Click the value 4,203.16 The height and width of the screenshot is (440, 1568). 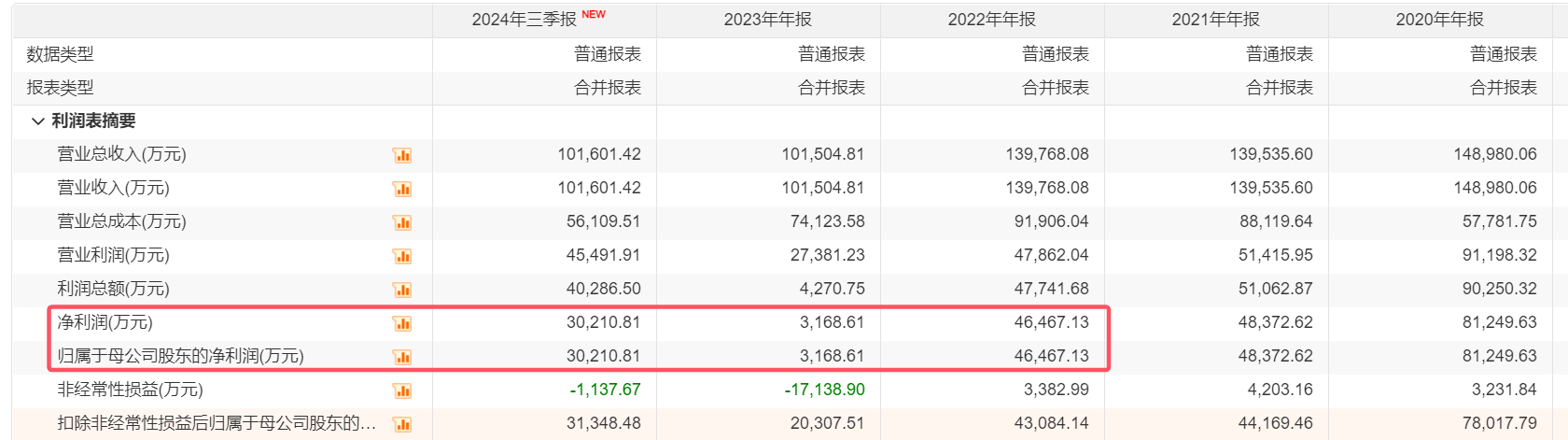pyautogui.click(x=1281, y=390)
